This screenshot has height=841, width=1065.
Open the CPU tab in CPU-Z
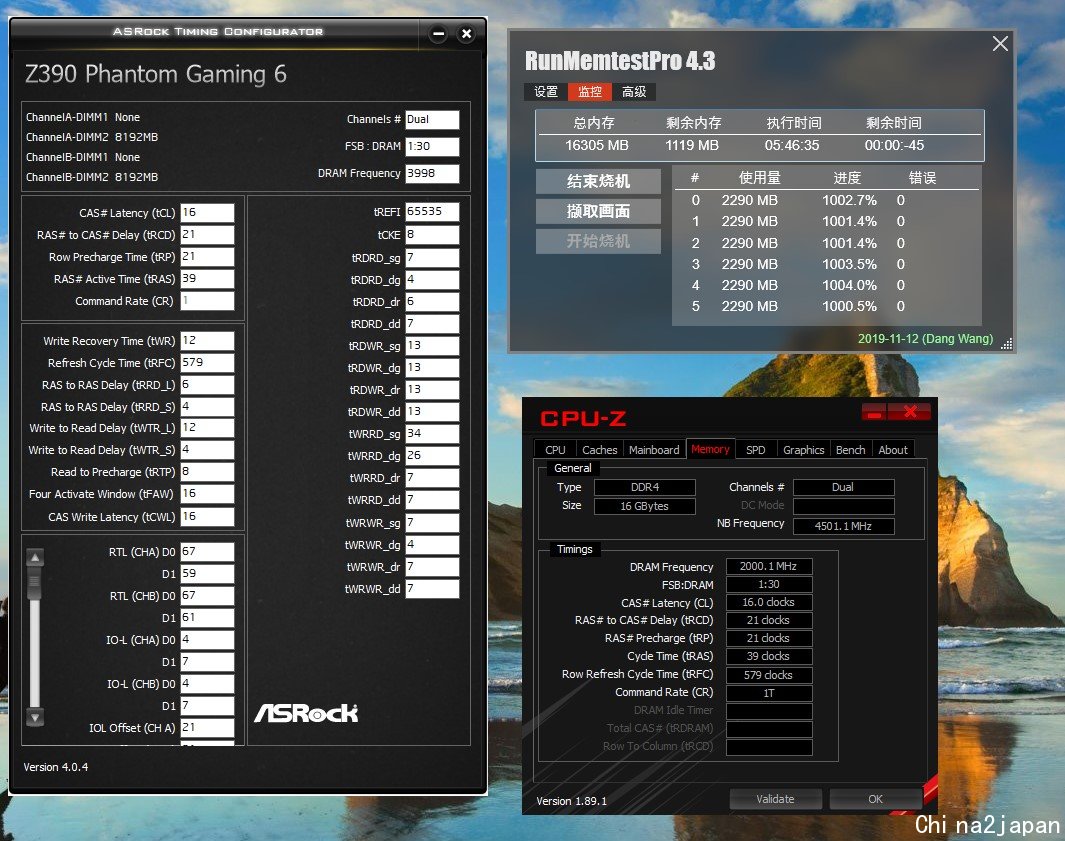pos(555,450)
